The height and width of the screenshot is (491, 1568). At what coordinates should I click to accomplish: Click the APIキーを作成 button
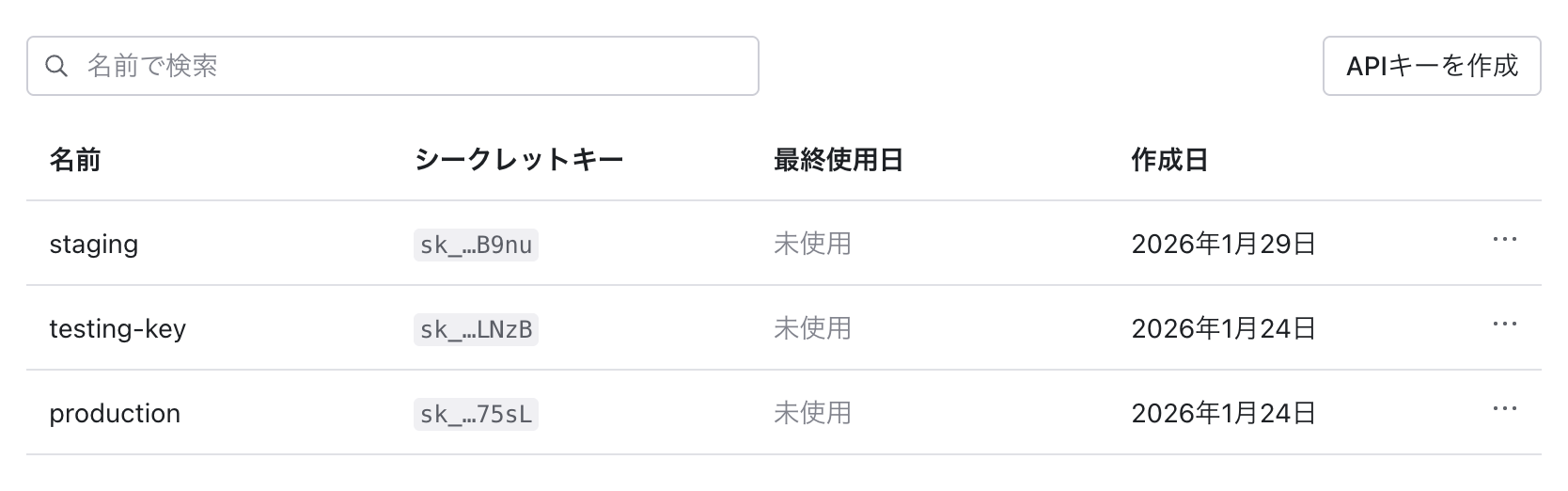click(1431, 66)
